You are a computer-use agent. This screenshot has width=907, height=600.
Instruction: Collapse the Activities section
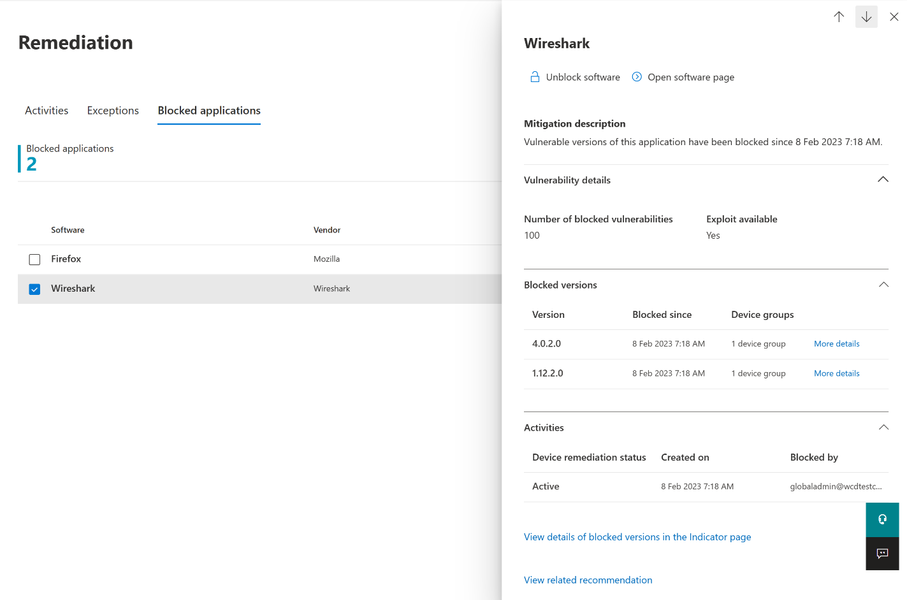coord(883,428)
